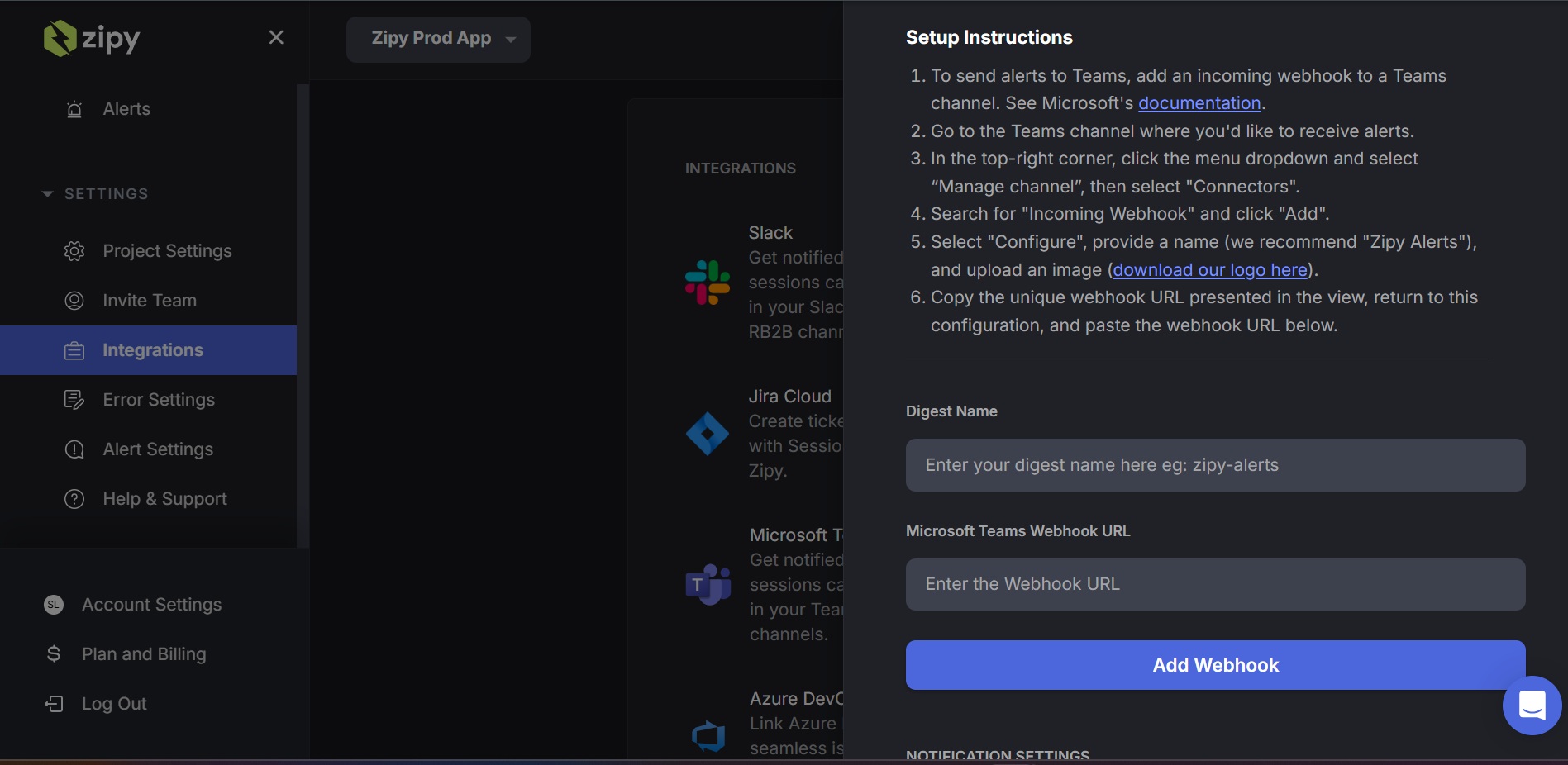Open the Alerts bell icon

[74, 109]
